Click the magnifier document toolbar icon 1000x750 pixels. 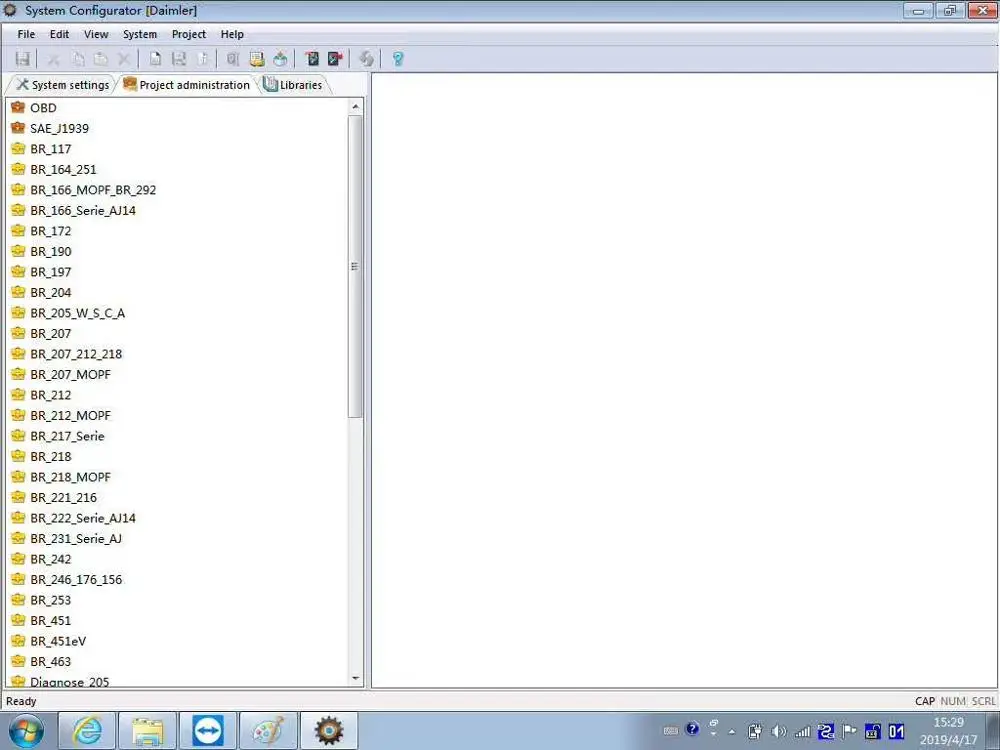pyautogui.click(x=233, y=59)
